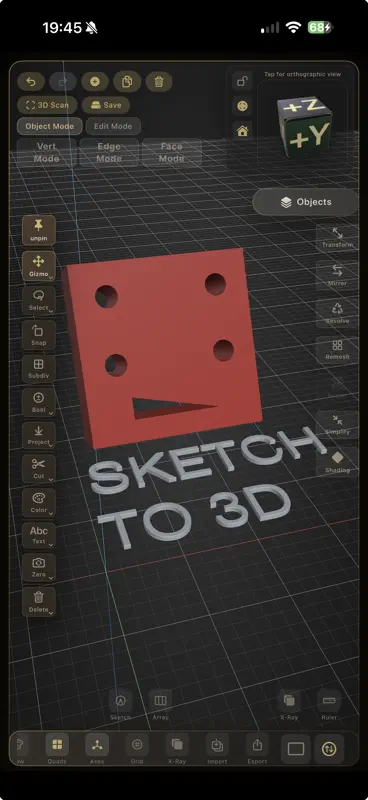Open the Array tool

[x=160, y=706]
